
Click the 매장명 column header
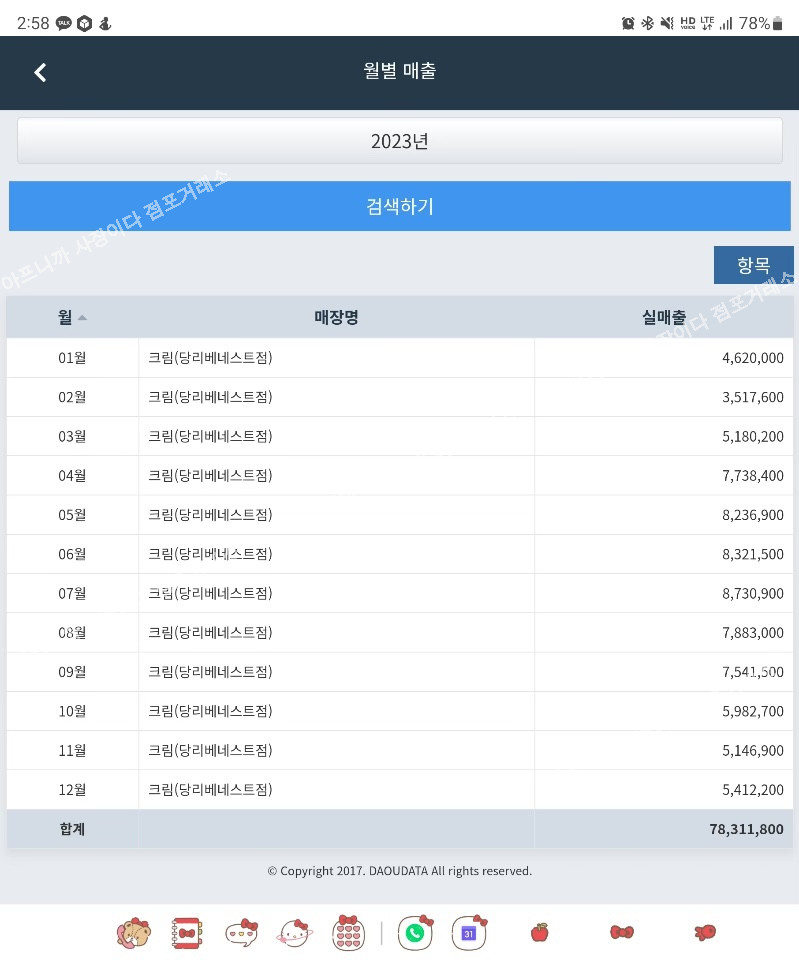click(x=336, y=317)
